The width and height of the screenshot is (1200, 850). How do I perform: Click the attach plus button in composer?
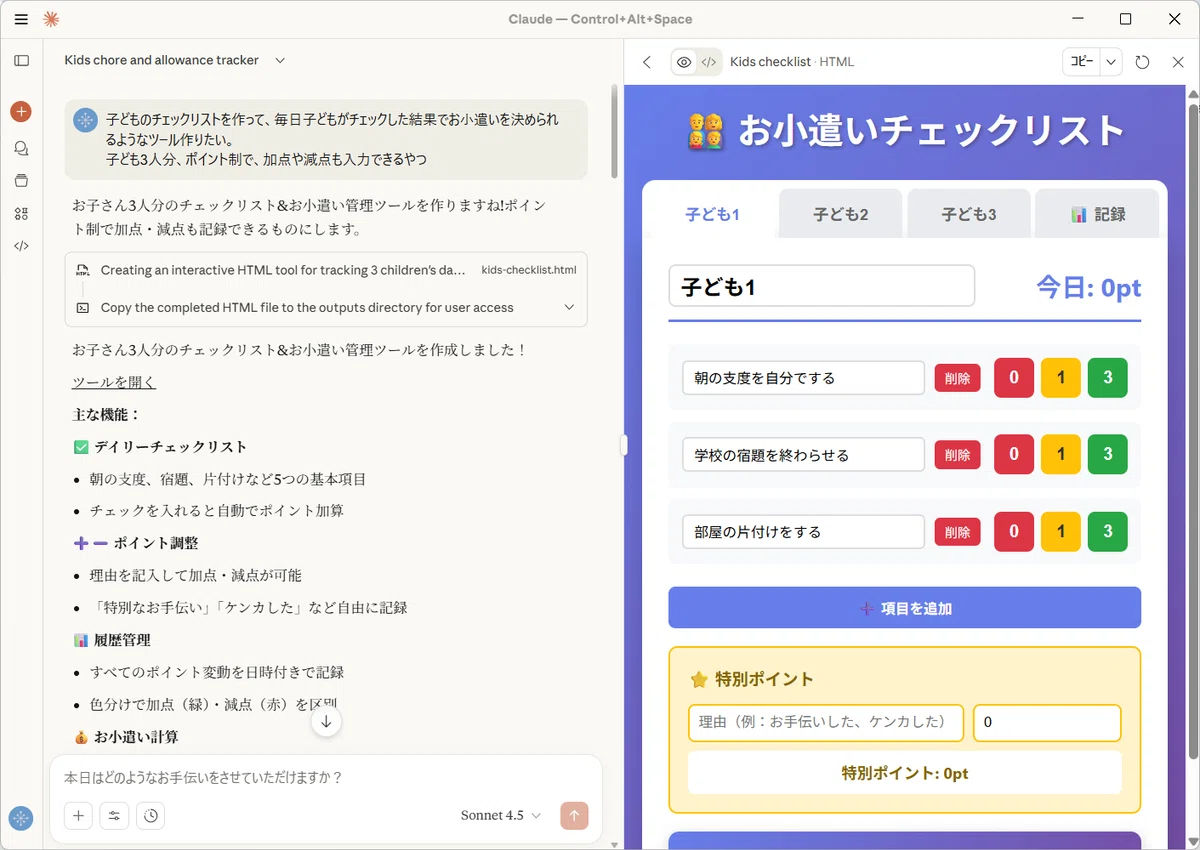click(x=78, y=815)
